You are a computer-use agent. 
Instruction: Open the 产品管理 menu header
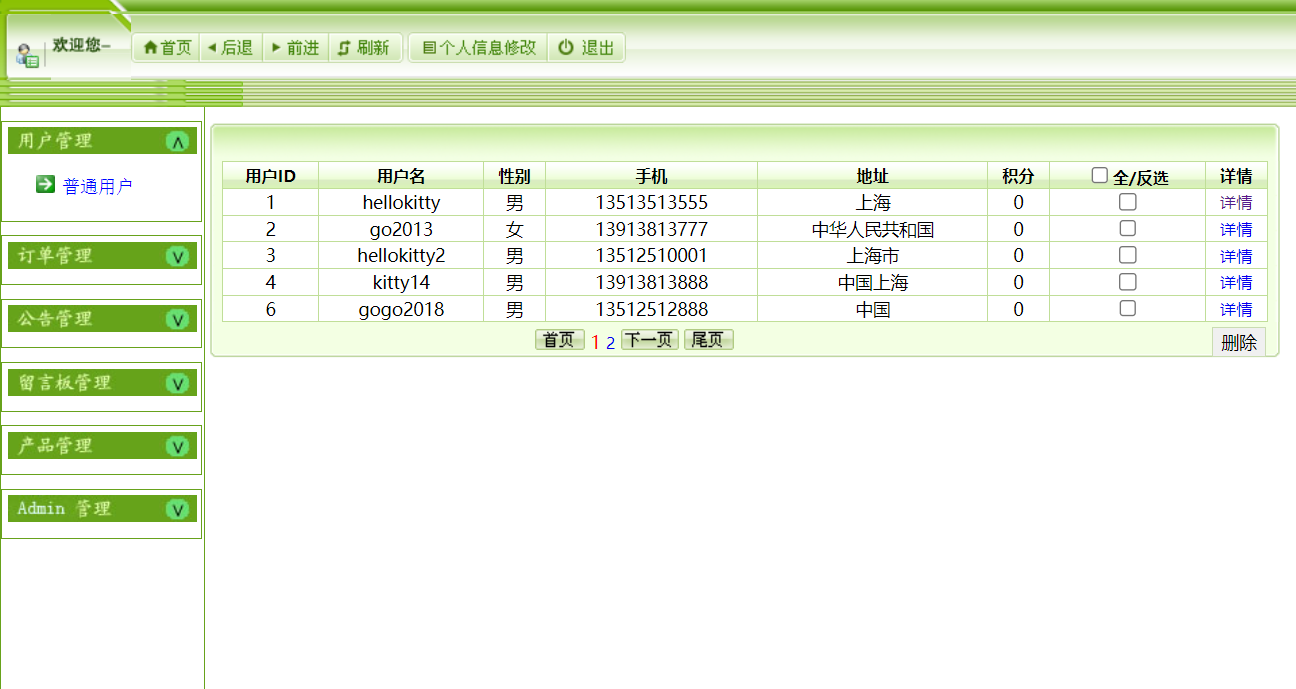102,446
